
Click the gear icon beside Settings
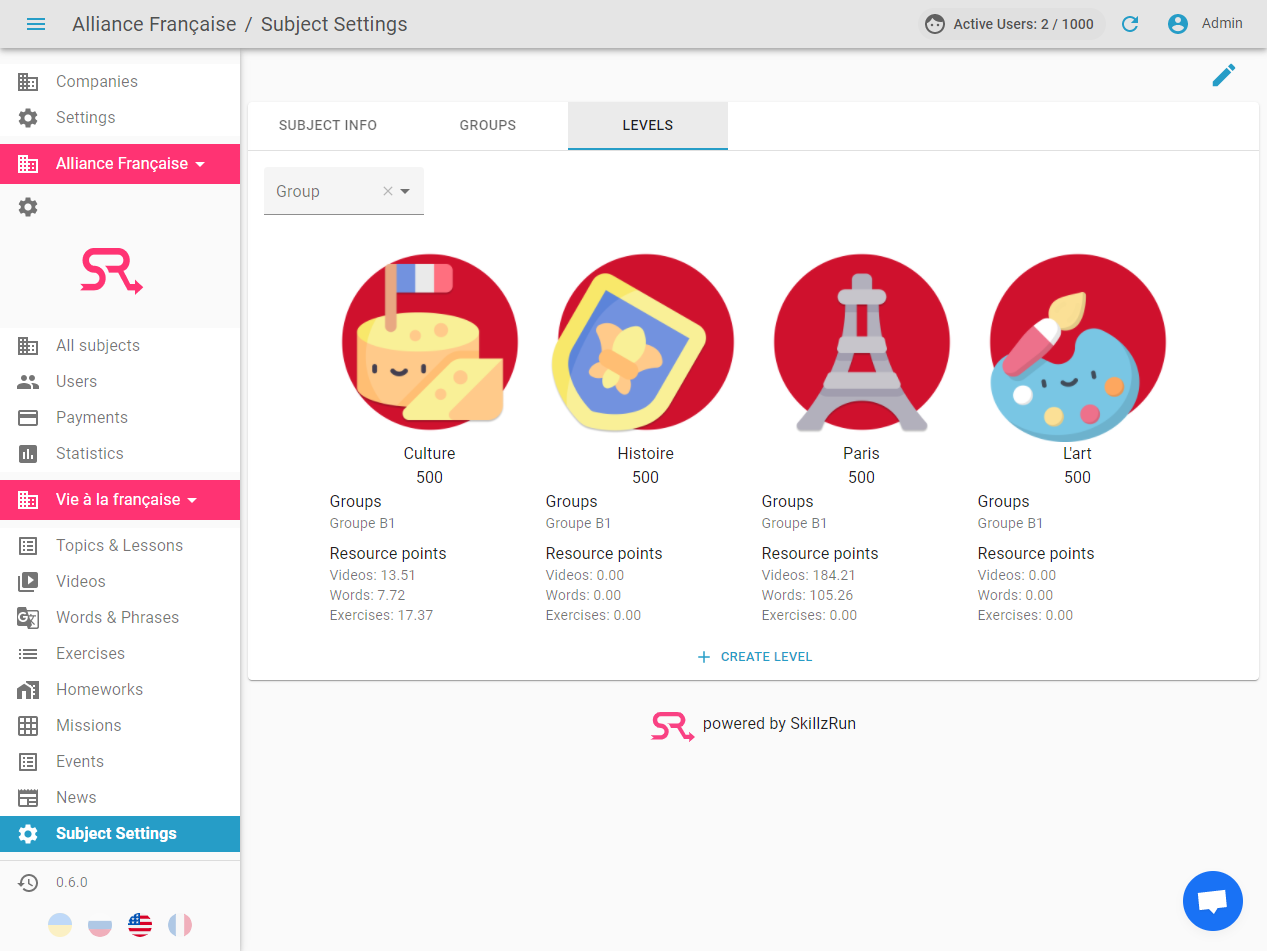coord(28,118)
